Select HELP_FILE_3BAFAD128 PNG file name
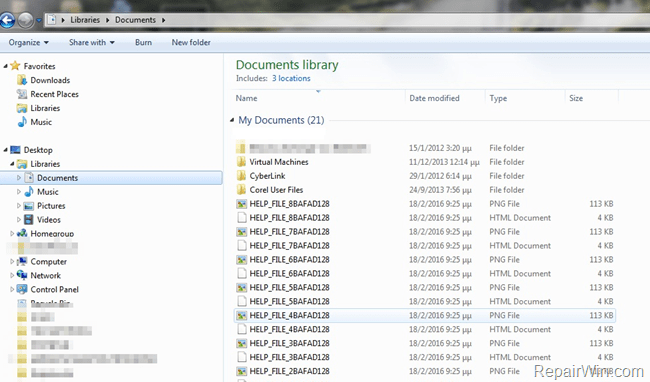The width and height of the screenshot is (650, 382). 289,343
